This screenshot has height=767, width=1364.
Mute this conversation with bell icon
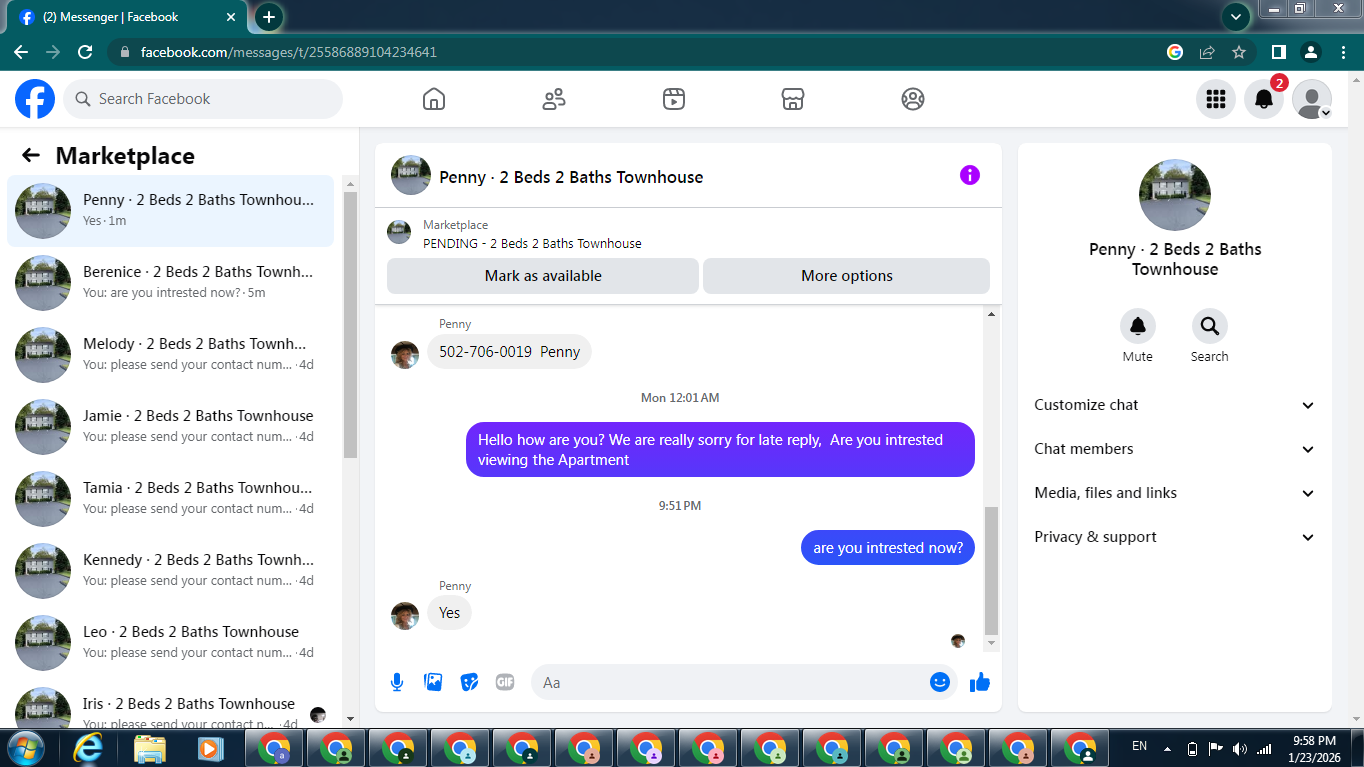pos(1138,326)
